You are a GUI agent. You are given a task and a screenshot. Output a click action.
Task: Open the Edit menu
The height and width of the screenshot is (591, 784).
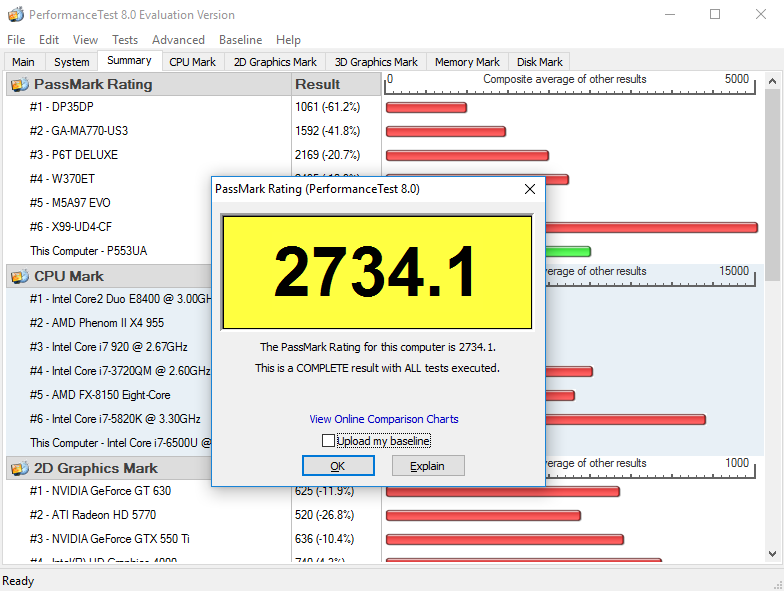[x=48, y=40]
